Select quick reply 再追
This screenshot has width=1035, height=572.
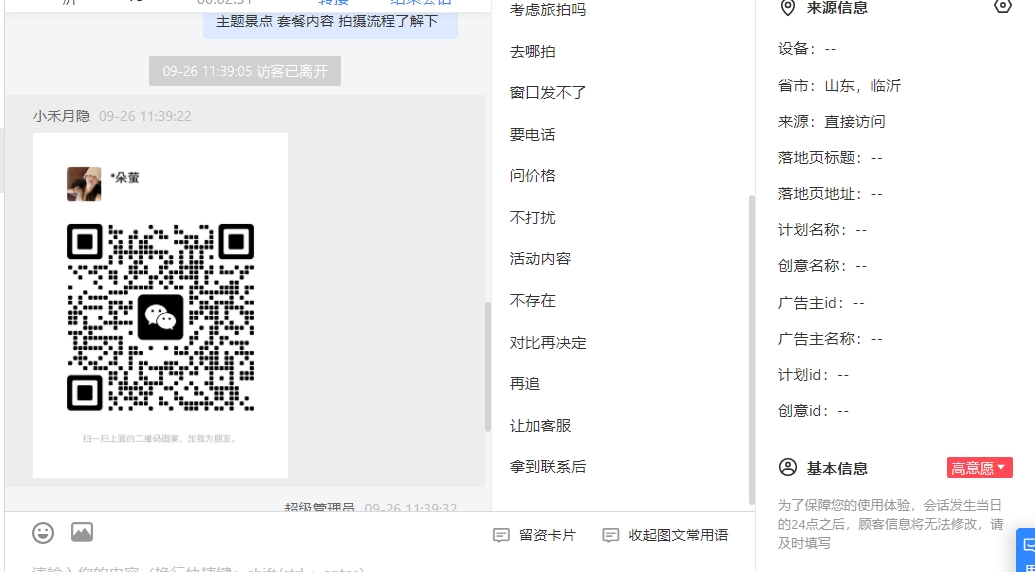[x=525, y=383]
